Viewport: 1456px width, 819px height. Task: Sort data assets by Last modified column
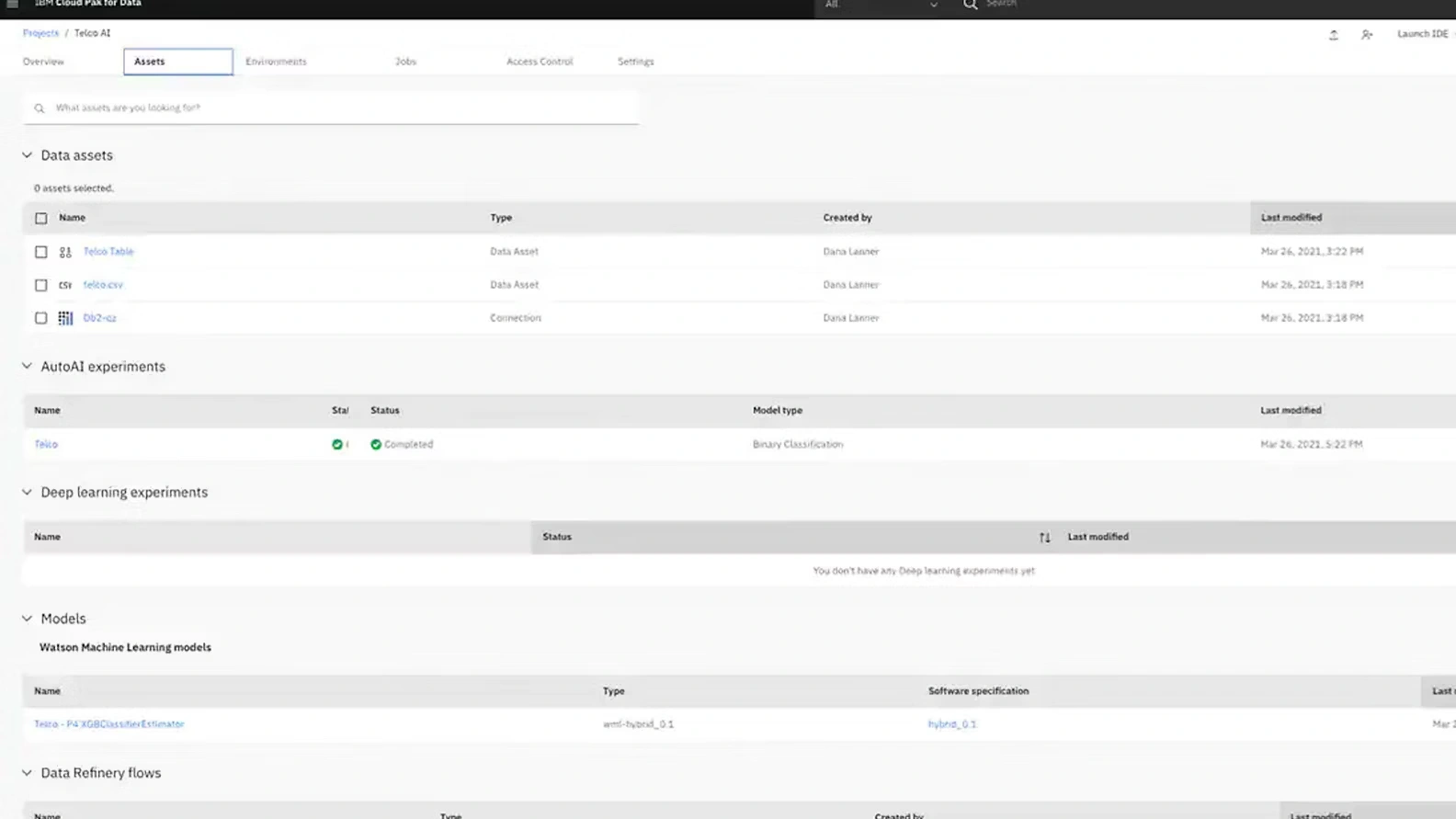tap(1291, 218)
